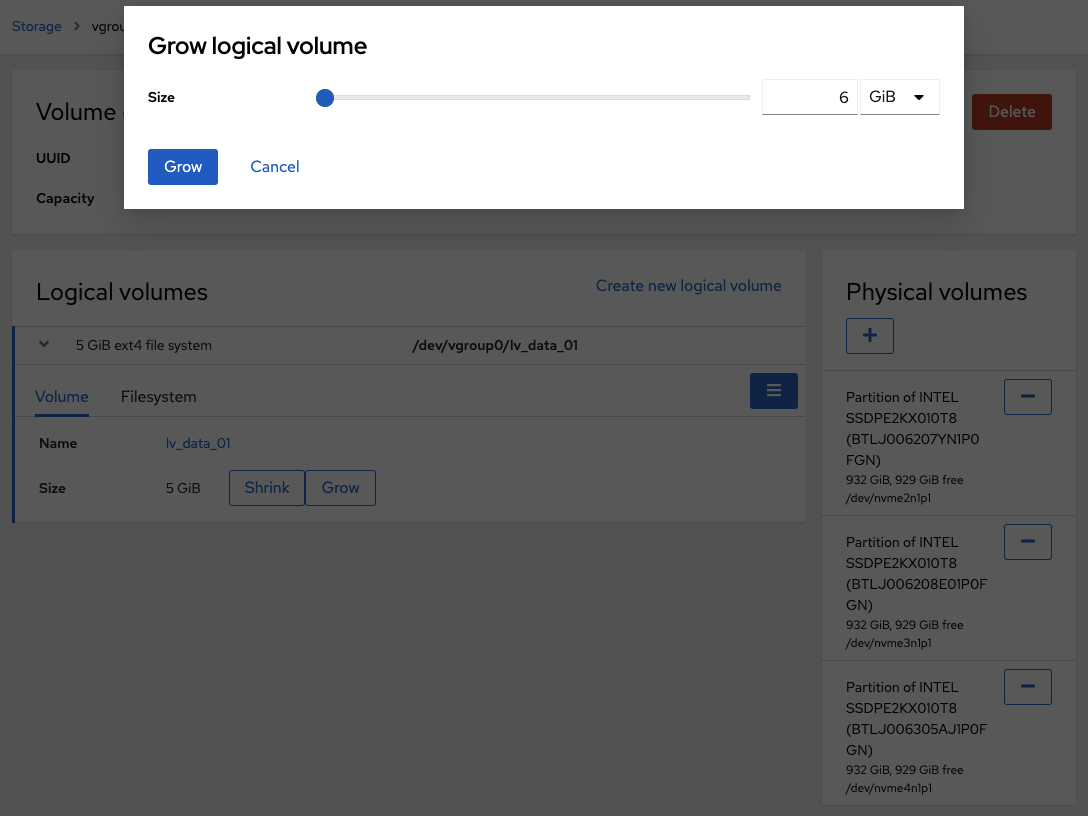Click the middle of the size slider track

coord(537,98)
